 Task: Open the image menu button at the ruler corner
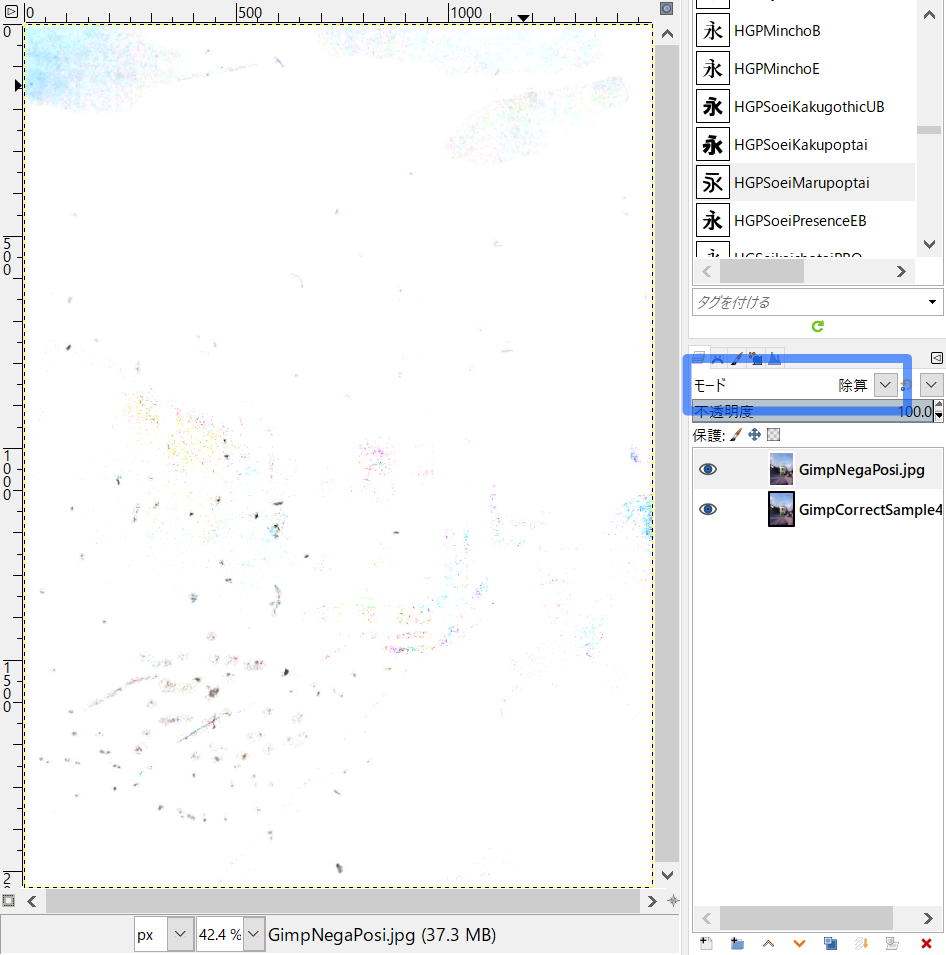tap(11, 10)
